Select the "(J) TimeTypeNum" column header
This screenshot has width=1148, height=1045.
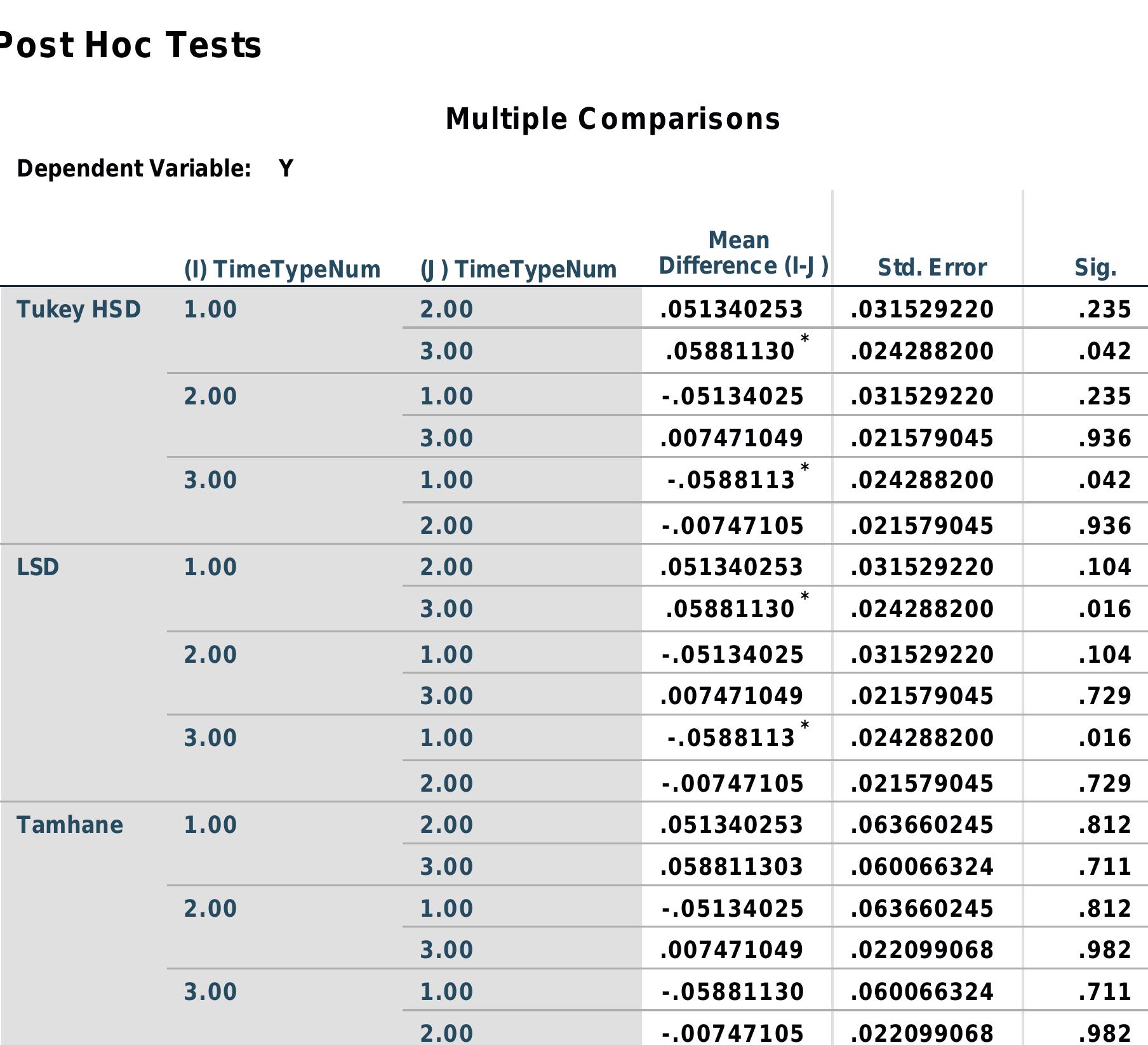(x=518, y=269)
